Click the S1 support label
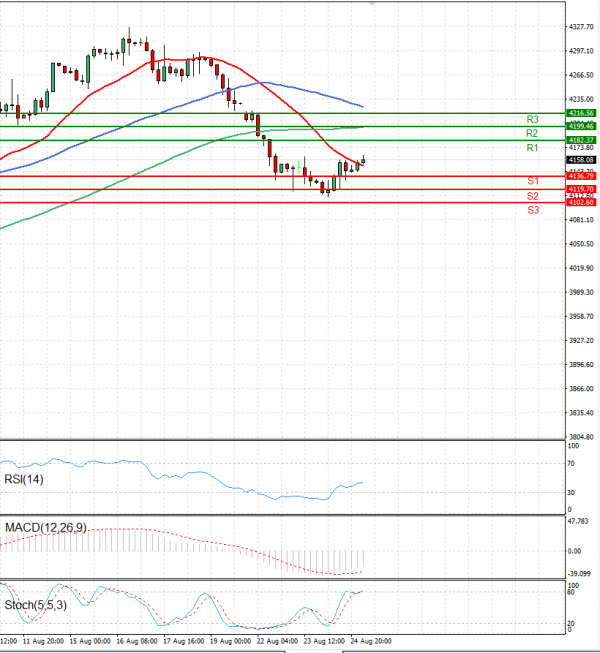The image size is (600, 653). click(533, 181)
